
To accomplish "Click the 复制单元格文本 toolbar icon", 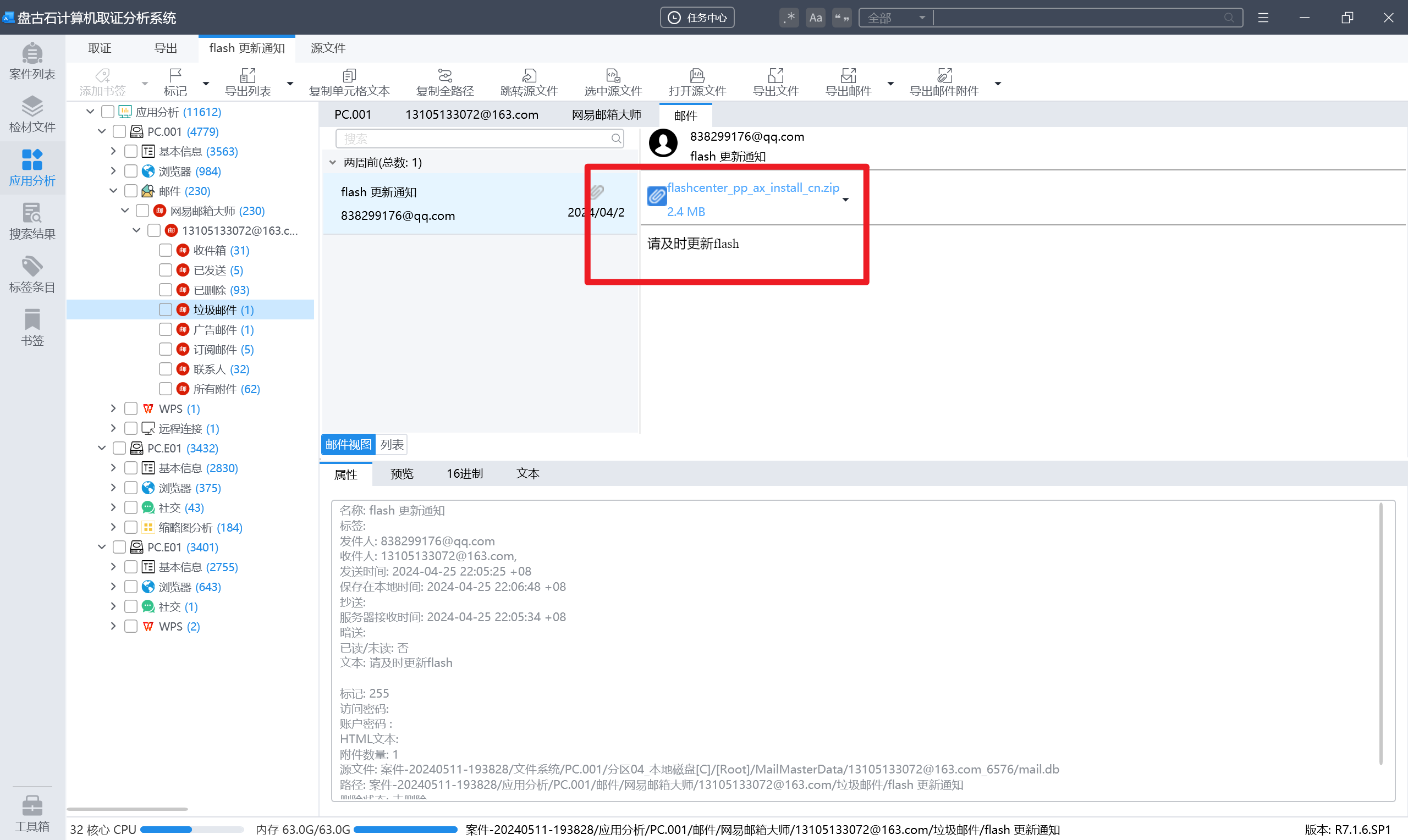I will coord(349,82).
